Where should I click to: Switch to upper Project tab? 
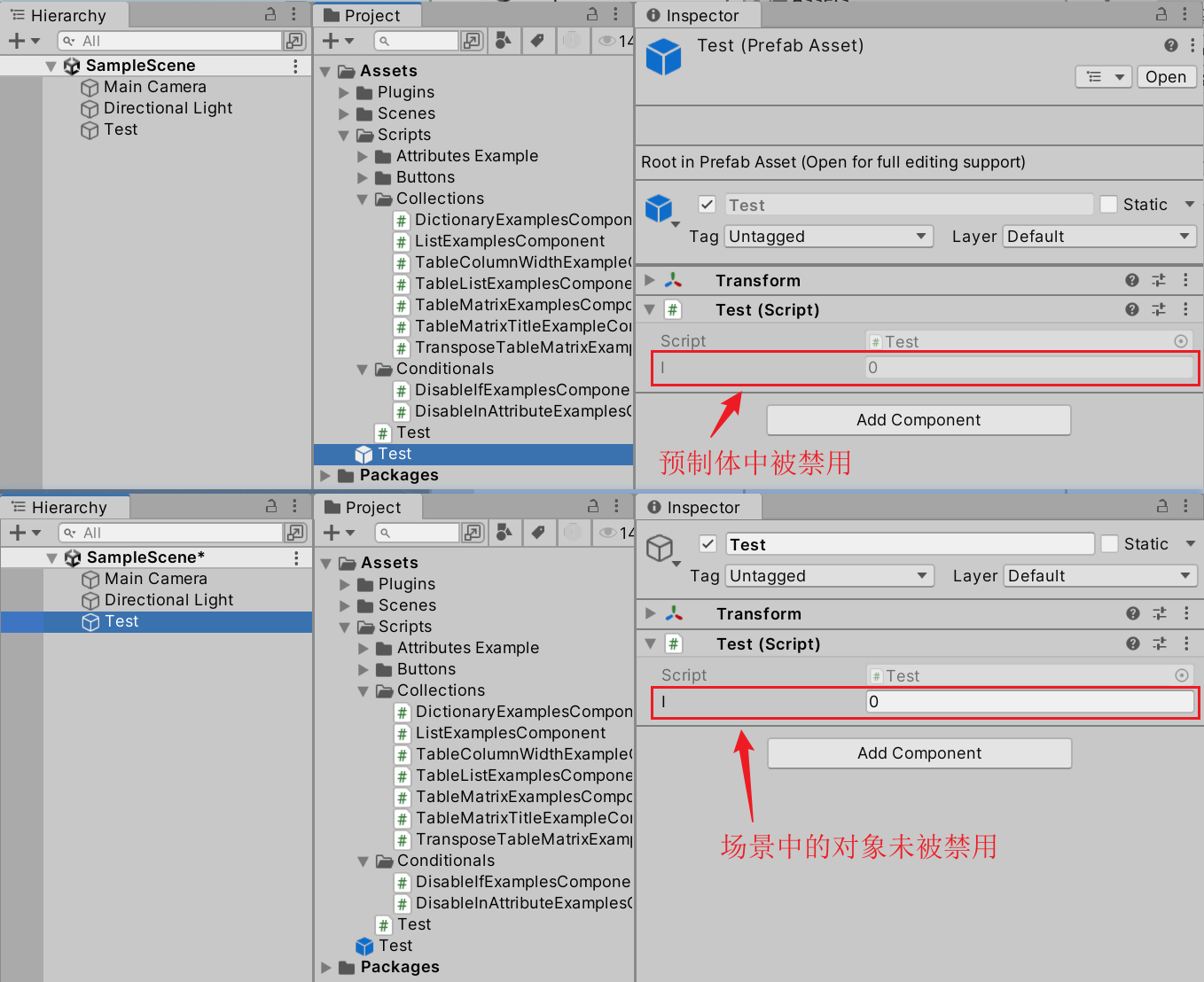368,15
